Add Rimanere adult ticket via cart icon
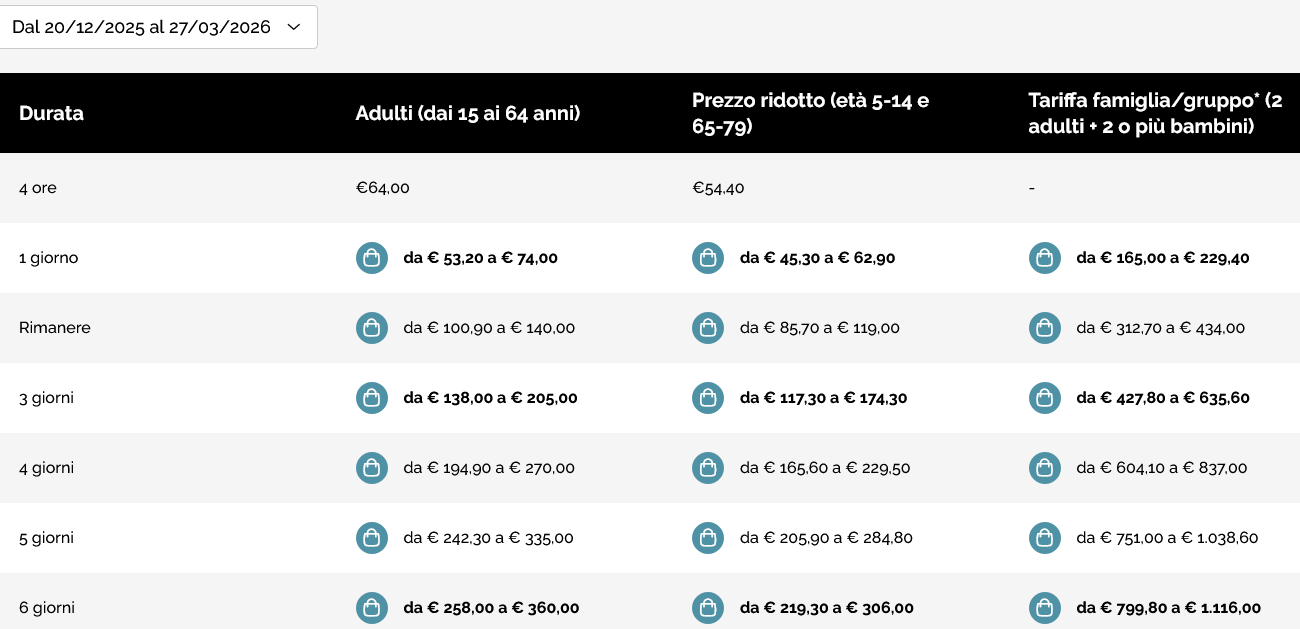Image resolution: width=1300 pixels, height=629 pixels. click(x=372, y=328)
